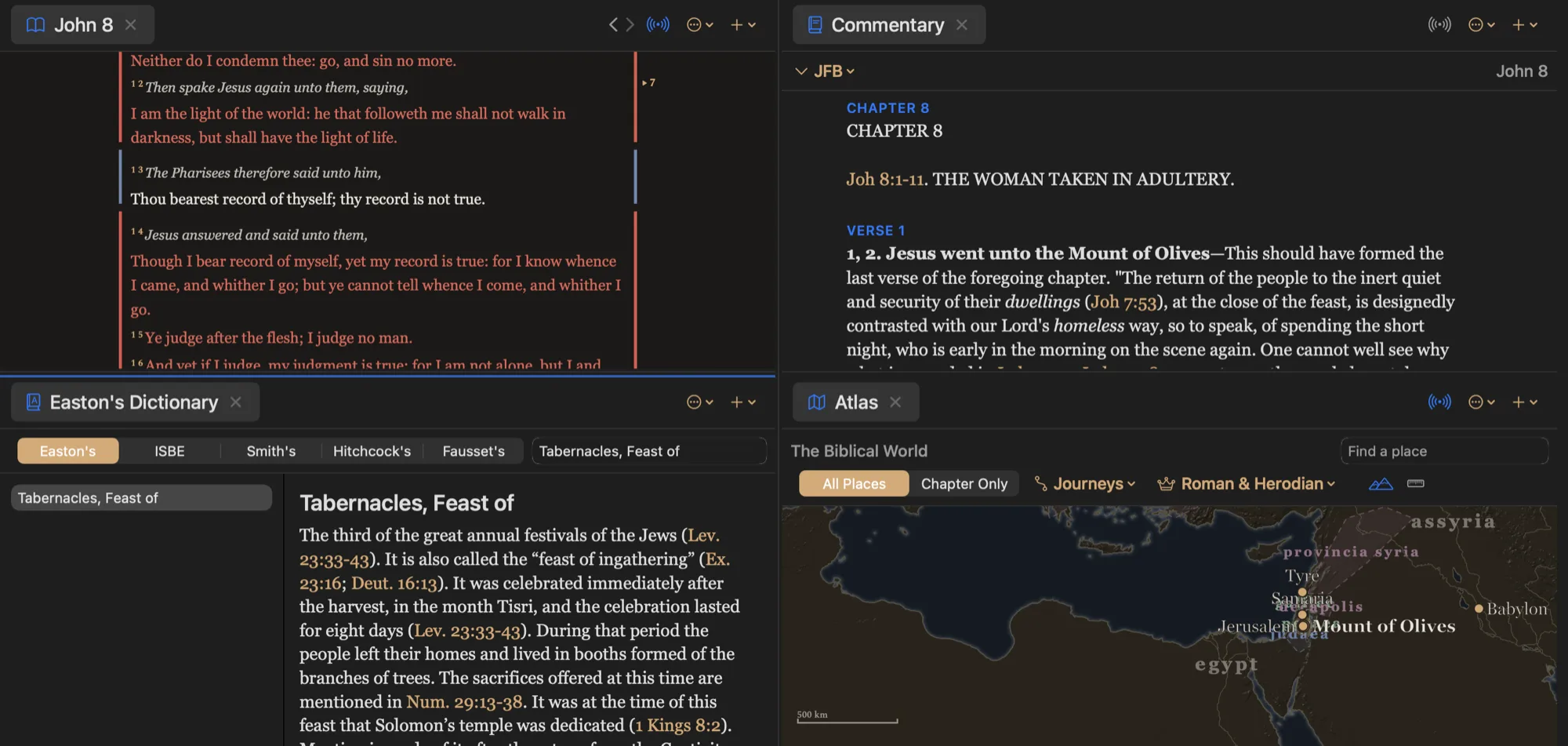Open the JFB commentary selector dropdown
This screenshot has height=746, width=1568.
(x=834, y=71)
